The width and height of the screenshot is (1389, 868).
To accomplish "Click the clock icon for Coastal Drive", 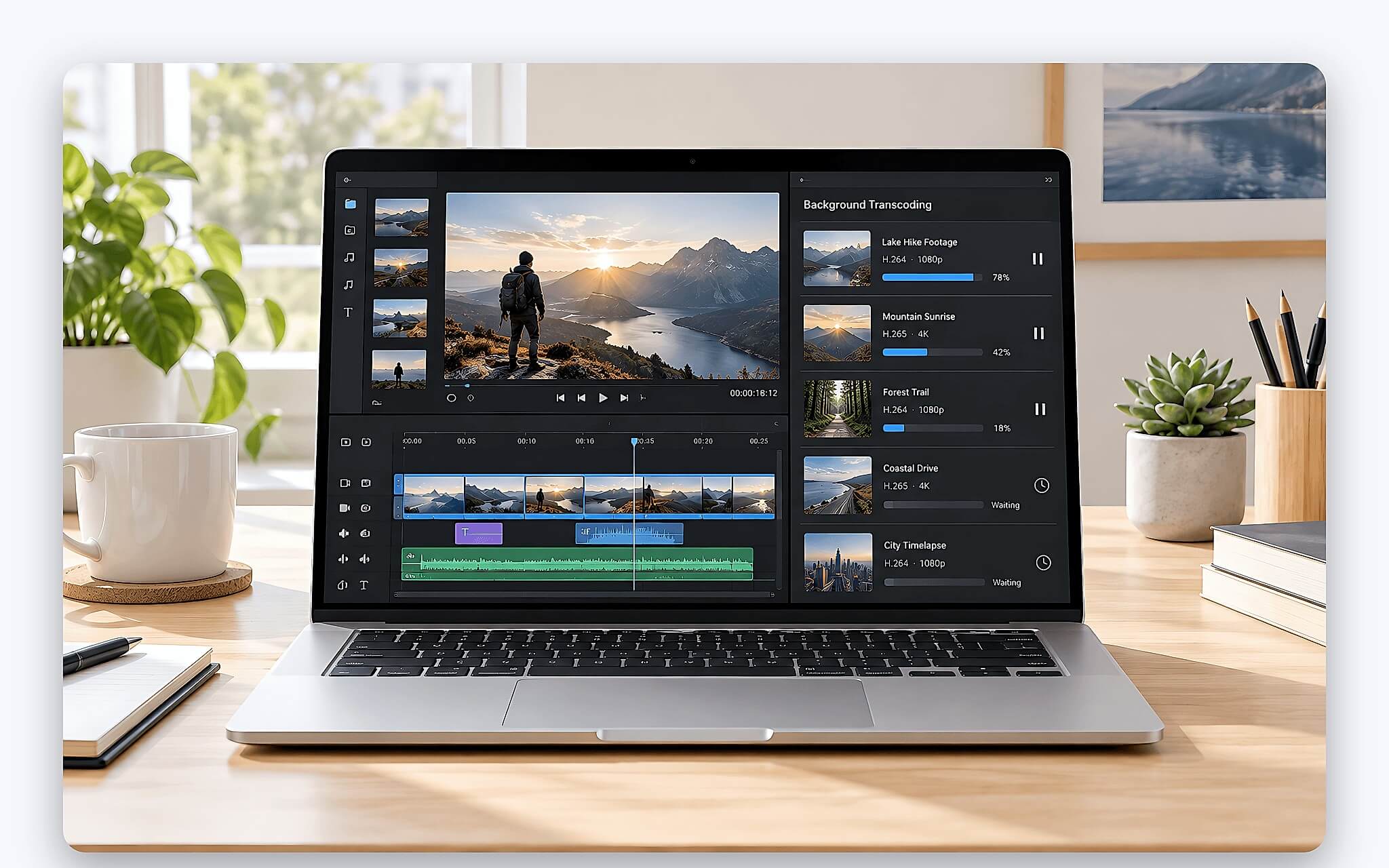I will (x=1041, y=486).
